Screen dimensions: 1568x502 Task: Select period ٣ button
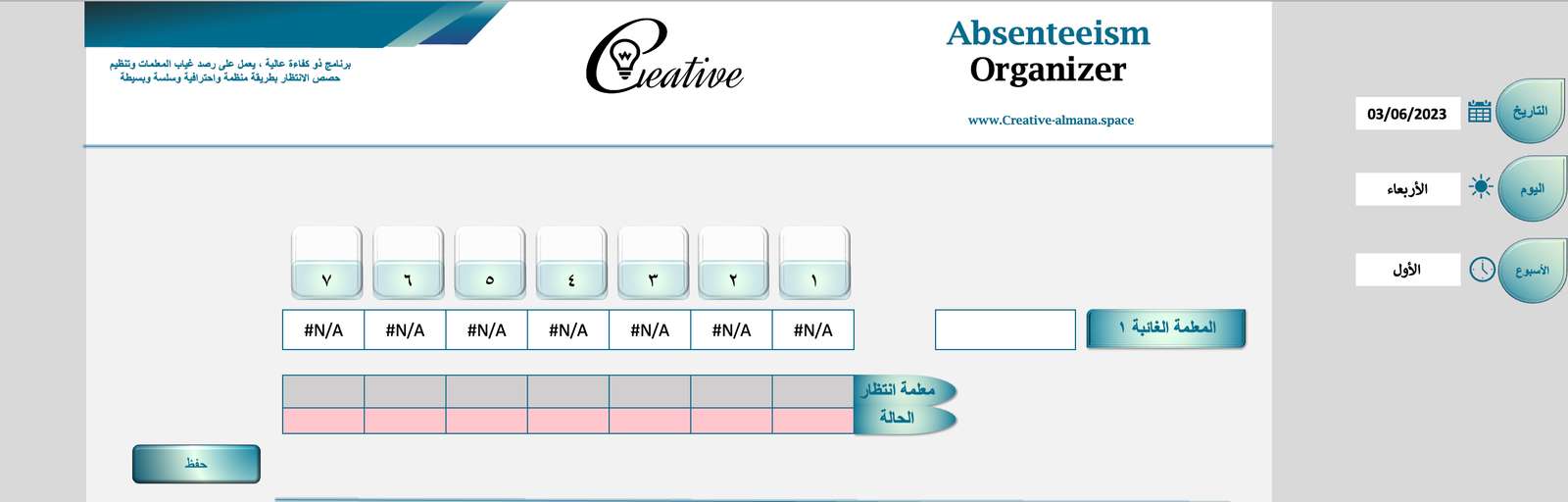(x=653, y=263)
